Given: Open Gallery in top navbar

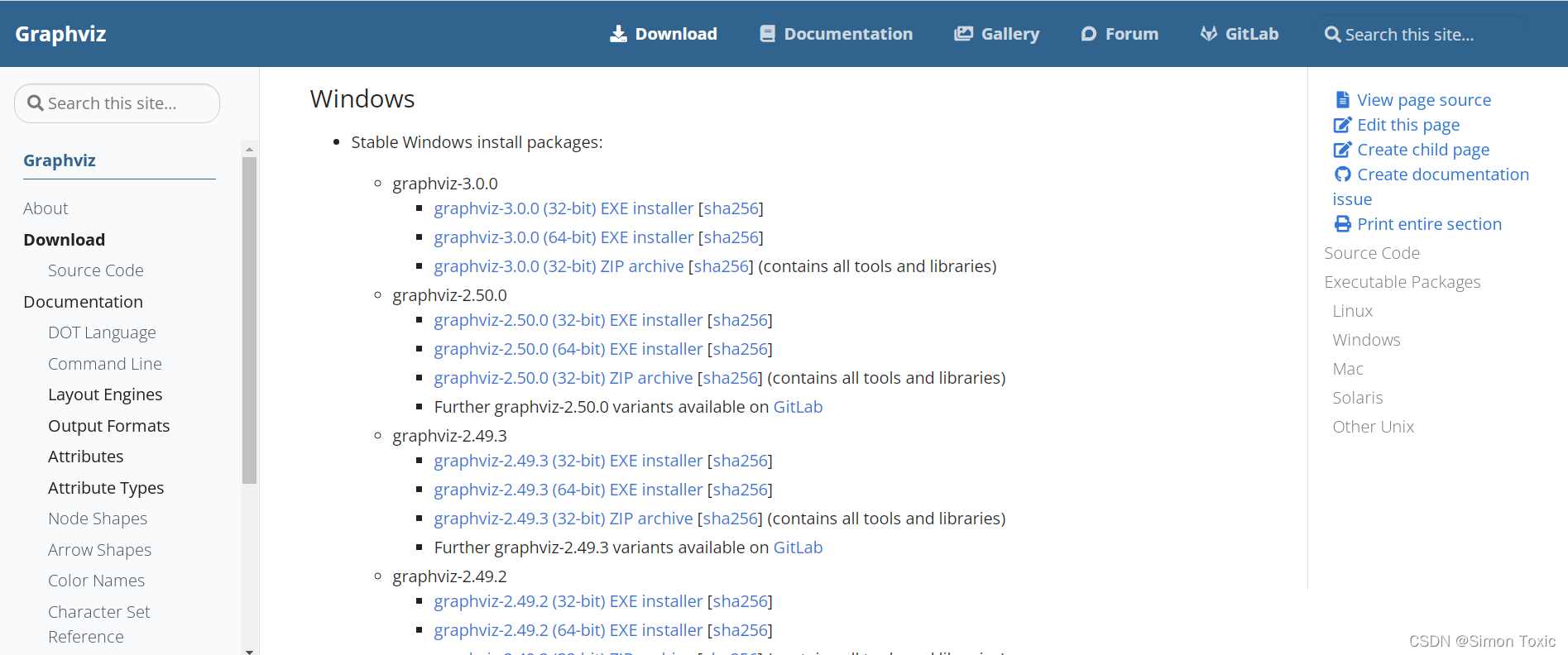Looking at the screenshot, I should pos(996,34).
